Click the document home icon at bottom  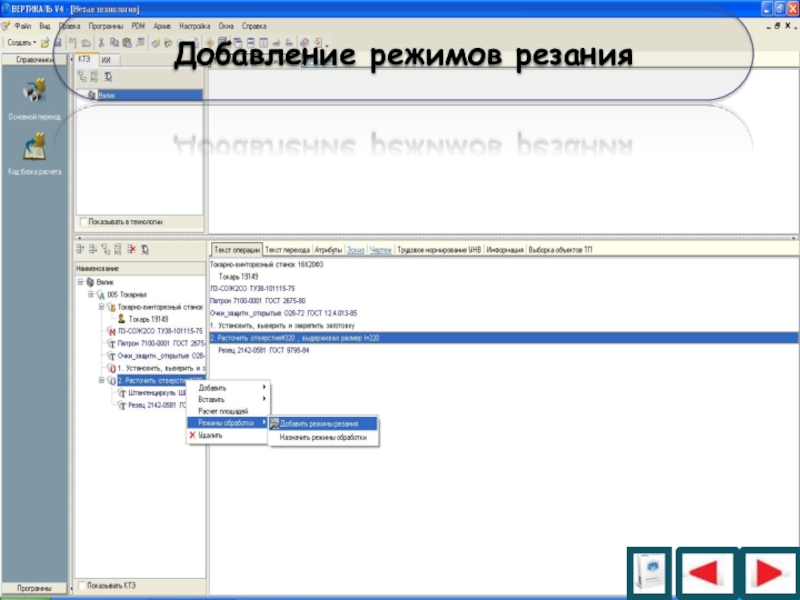tap(650, 573)
